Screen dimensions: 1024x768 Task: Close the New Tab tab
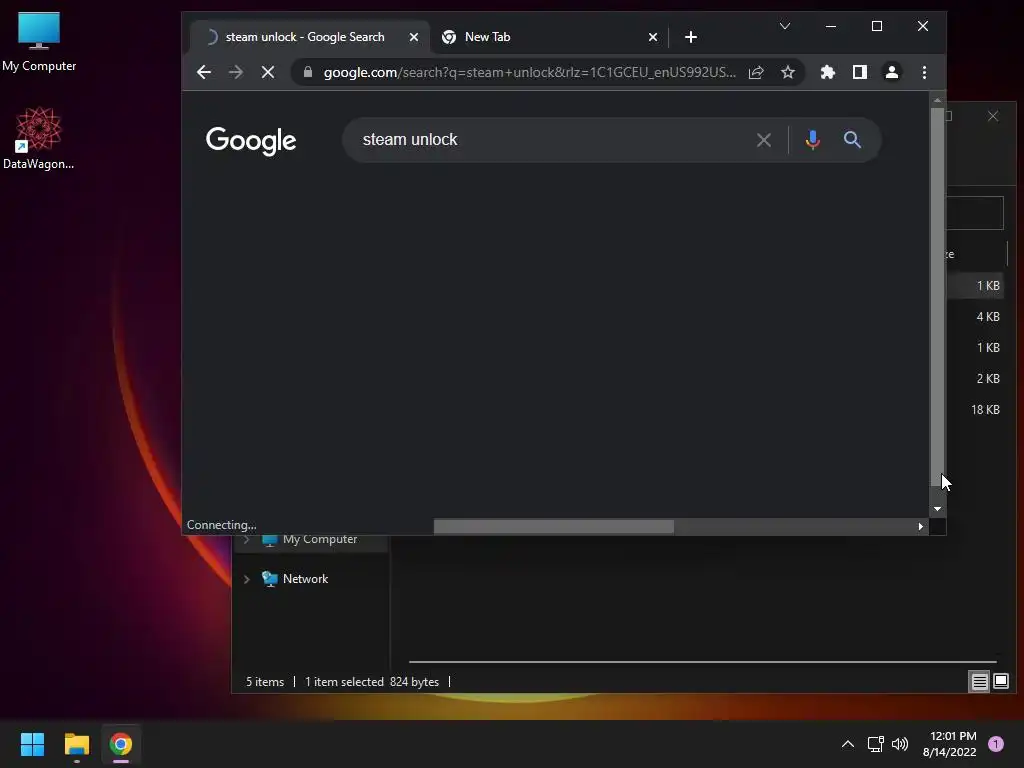pyautogui.click(x=652, y=37)
